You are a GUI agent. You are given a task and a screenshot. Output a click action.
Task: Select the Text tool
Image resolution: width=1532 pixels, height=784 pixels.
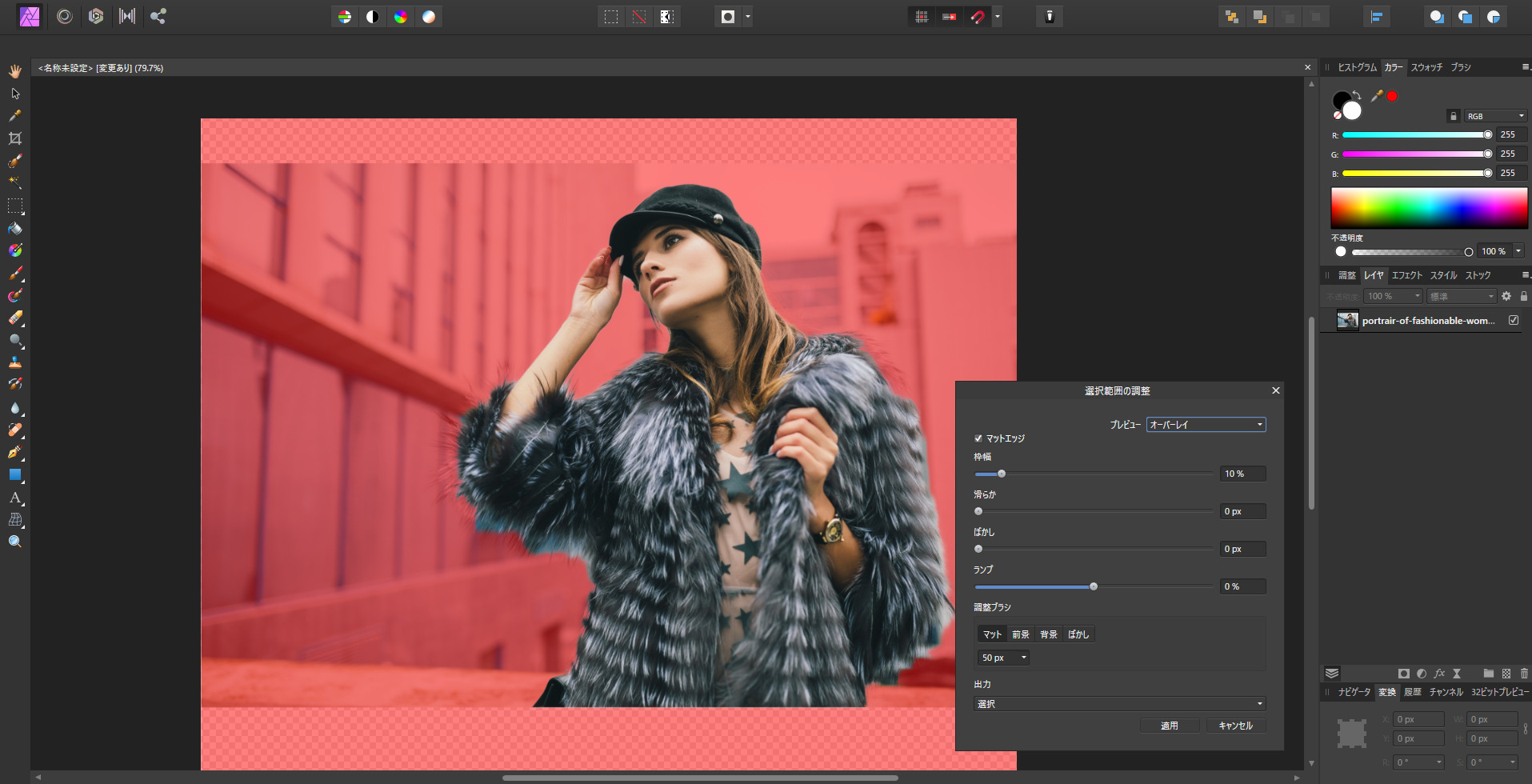[x=14, y=499]
